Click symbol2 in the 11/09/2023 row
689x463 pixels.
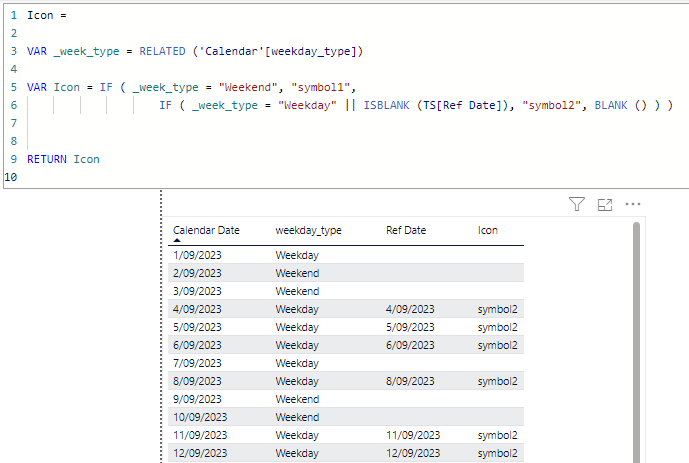tap(498, 435)
